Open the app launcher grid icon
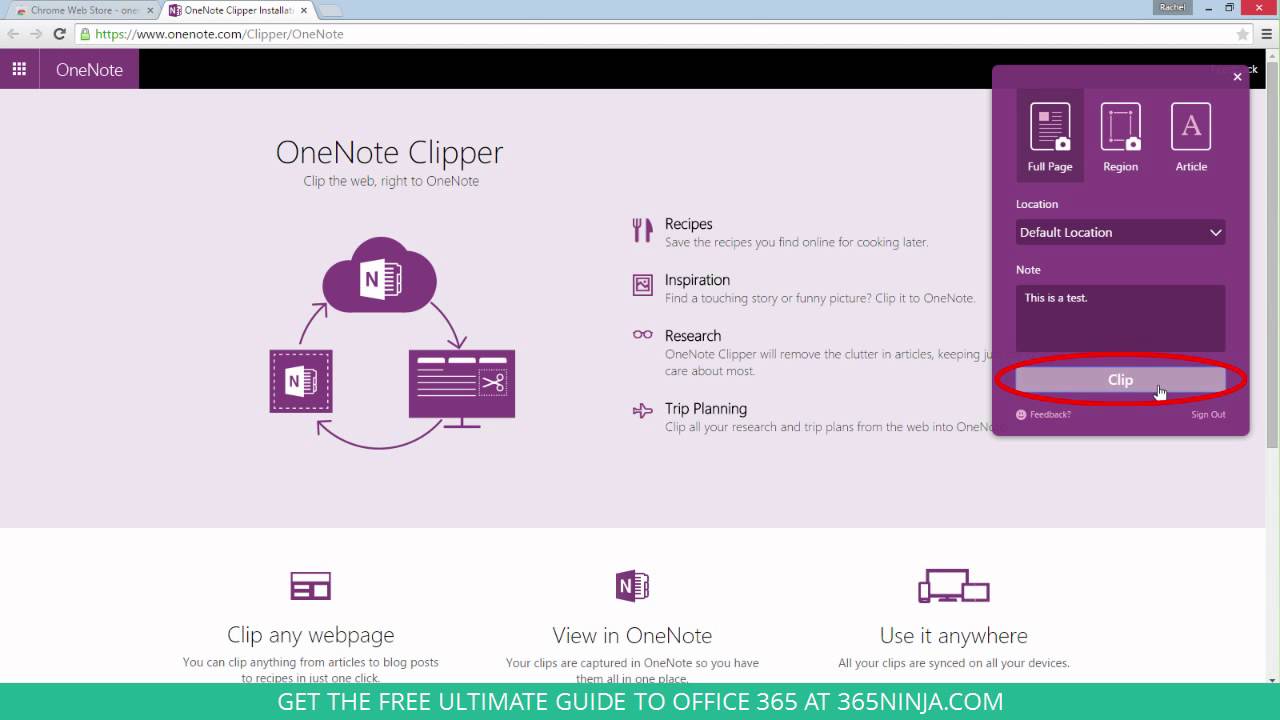Viewport: 1280px width, 720px height. point(19,69)
